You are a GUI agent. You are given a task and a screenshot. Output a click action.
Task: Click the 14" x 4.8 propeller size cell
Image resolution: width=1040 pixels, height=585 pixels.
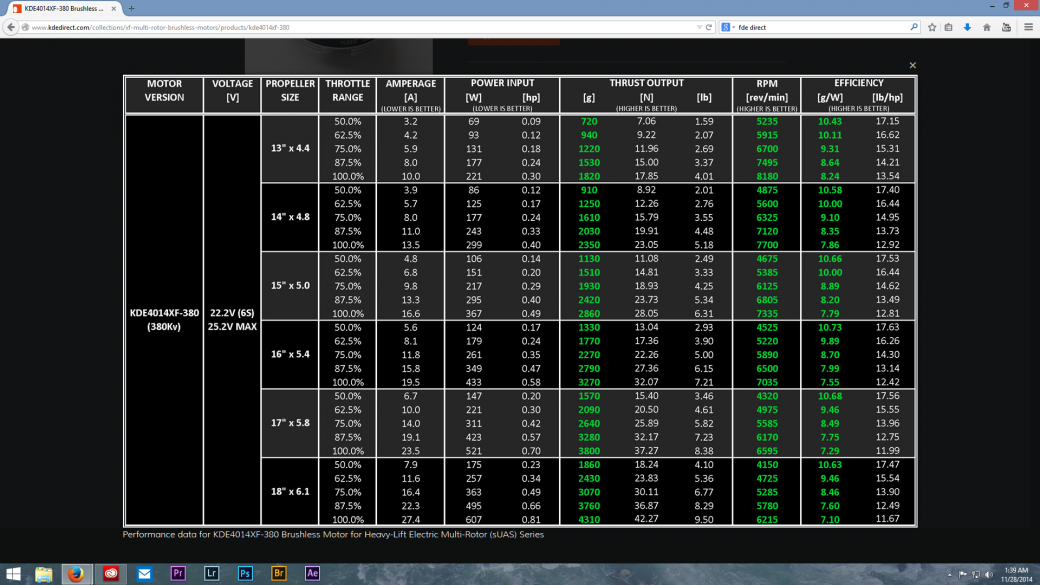pos(290,217)
